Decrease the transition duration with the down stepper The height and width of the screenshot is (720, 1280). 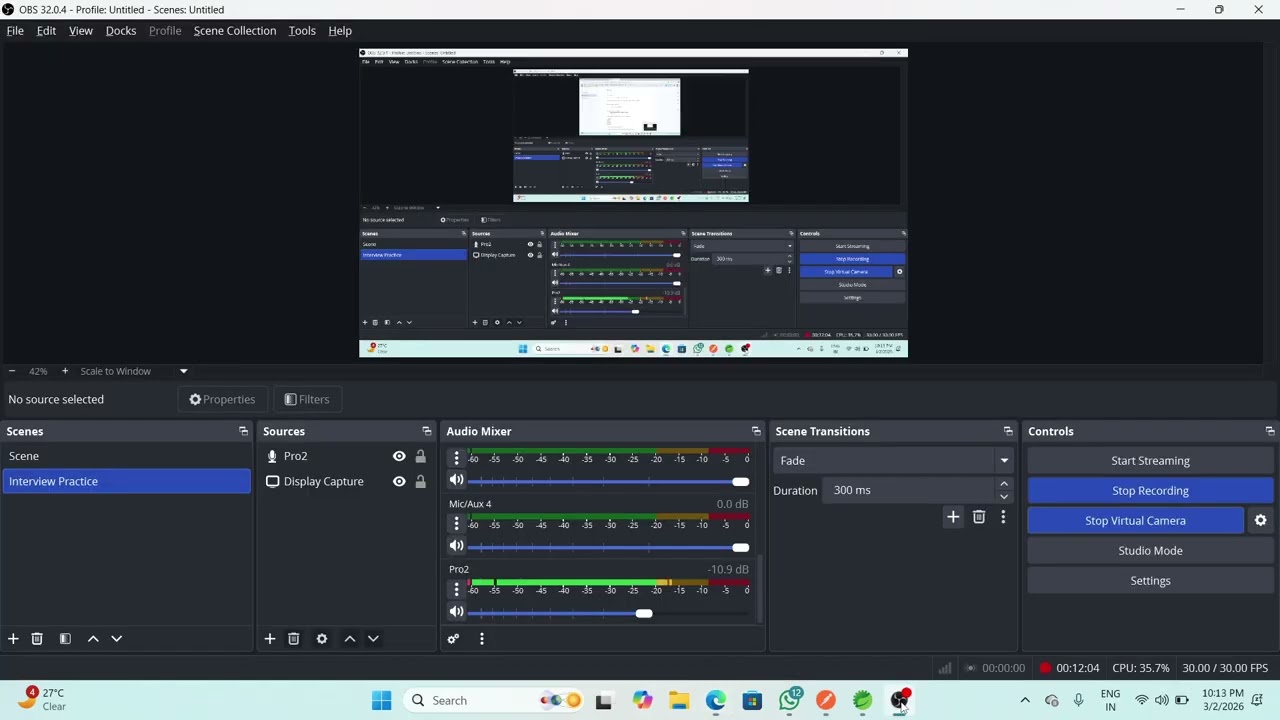coord(1004,496)
